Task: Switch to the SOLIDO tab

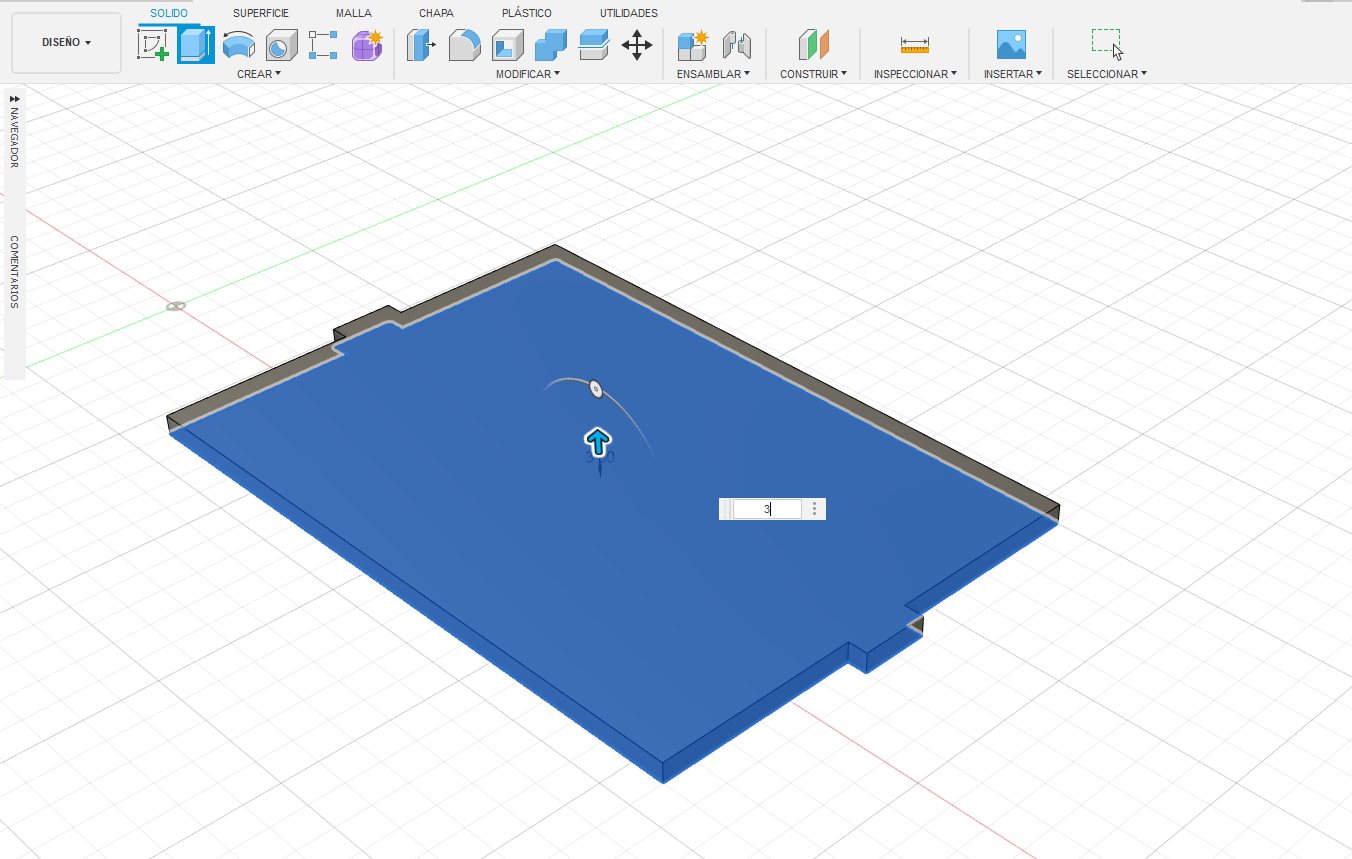Action: [169, 13]
